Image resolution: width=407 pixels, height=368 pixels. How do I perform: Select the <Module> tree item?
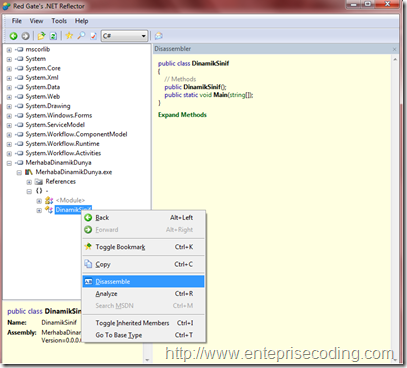[70, 200]
